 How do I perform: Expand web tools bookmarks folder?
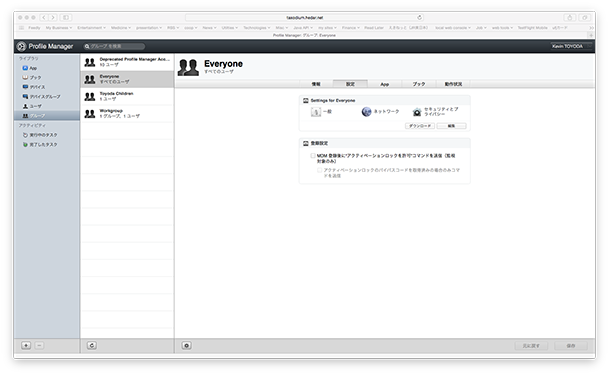coord(502,28)
